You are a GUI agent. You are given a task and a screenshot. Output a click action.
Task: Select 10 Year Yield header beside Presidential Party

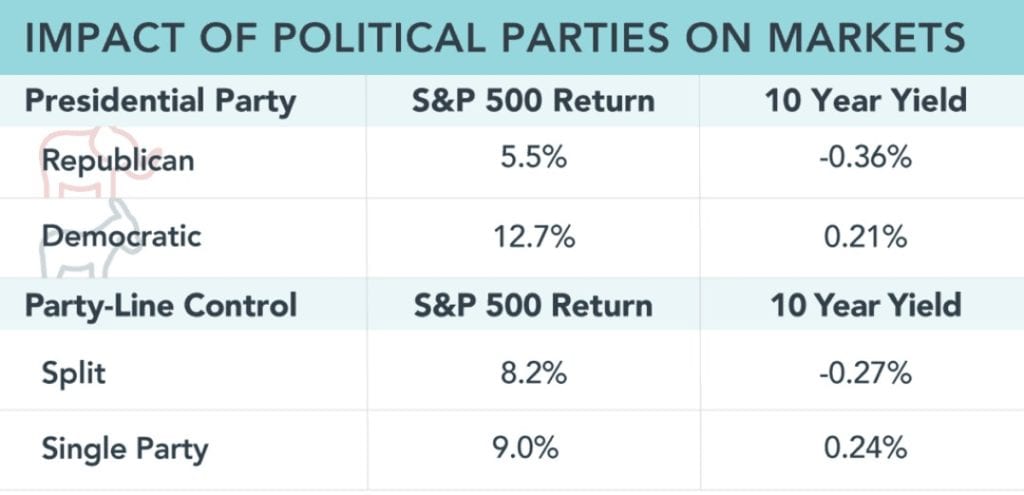860,101
